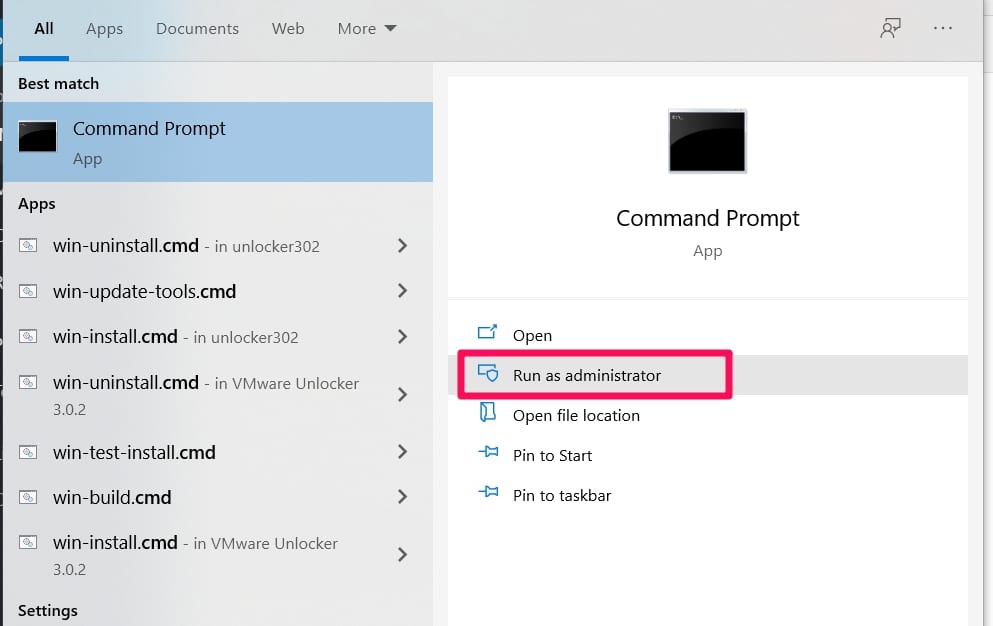Open win-build.cmd result

[112, 497]
